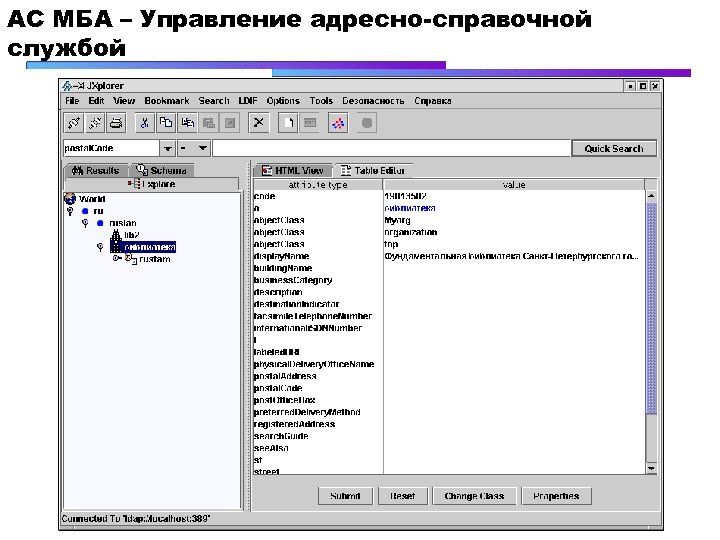Click the quick search text input field
The height and width of the screenshot is (540, 720).
392,148
